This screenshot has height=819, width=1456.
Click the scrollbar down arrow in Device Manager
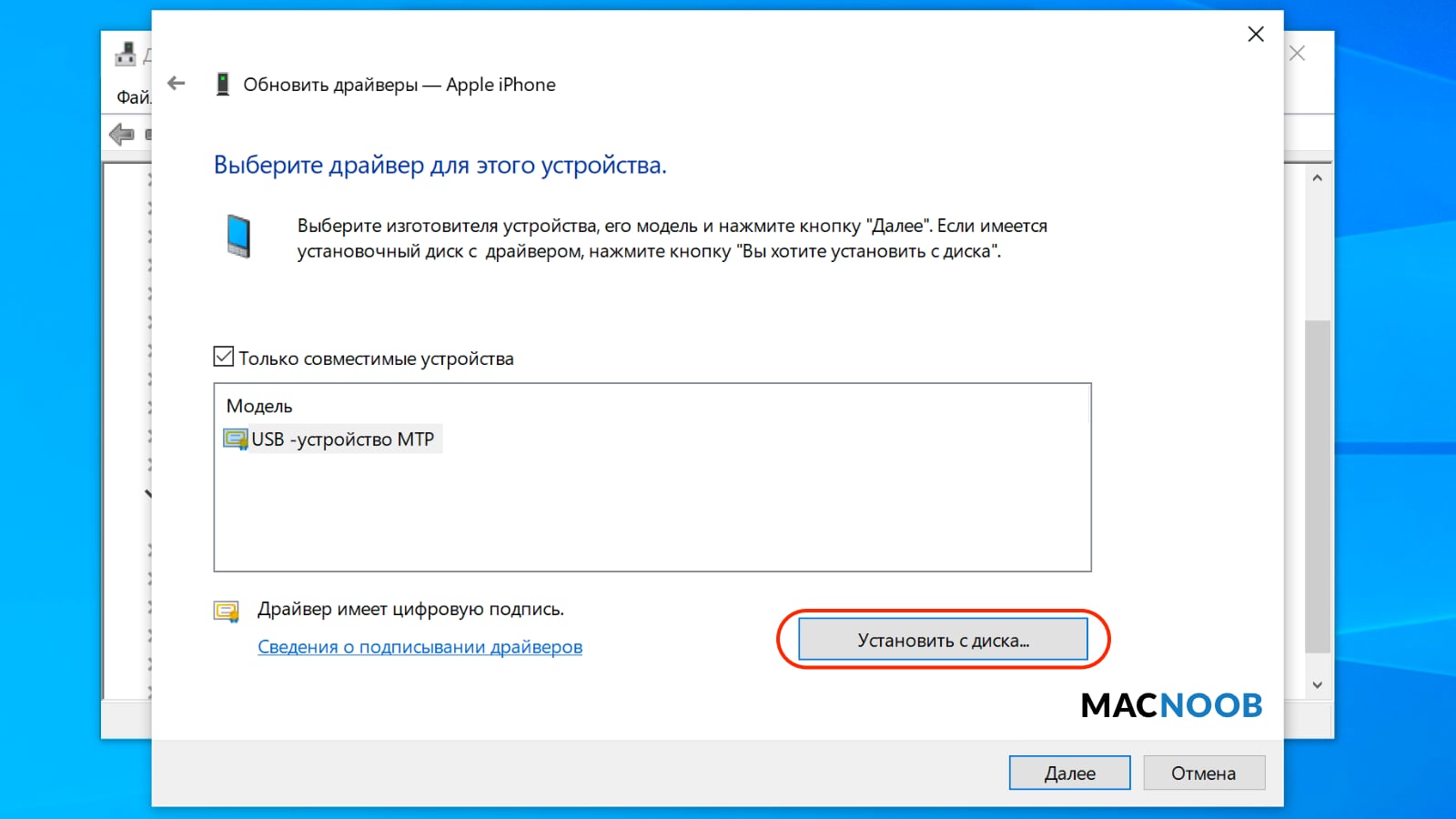pos(1318,685)
